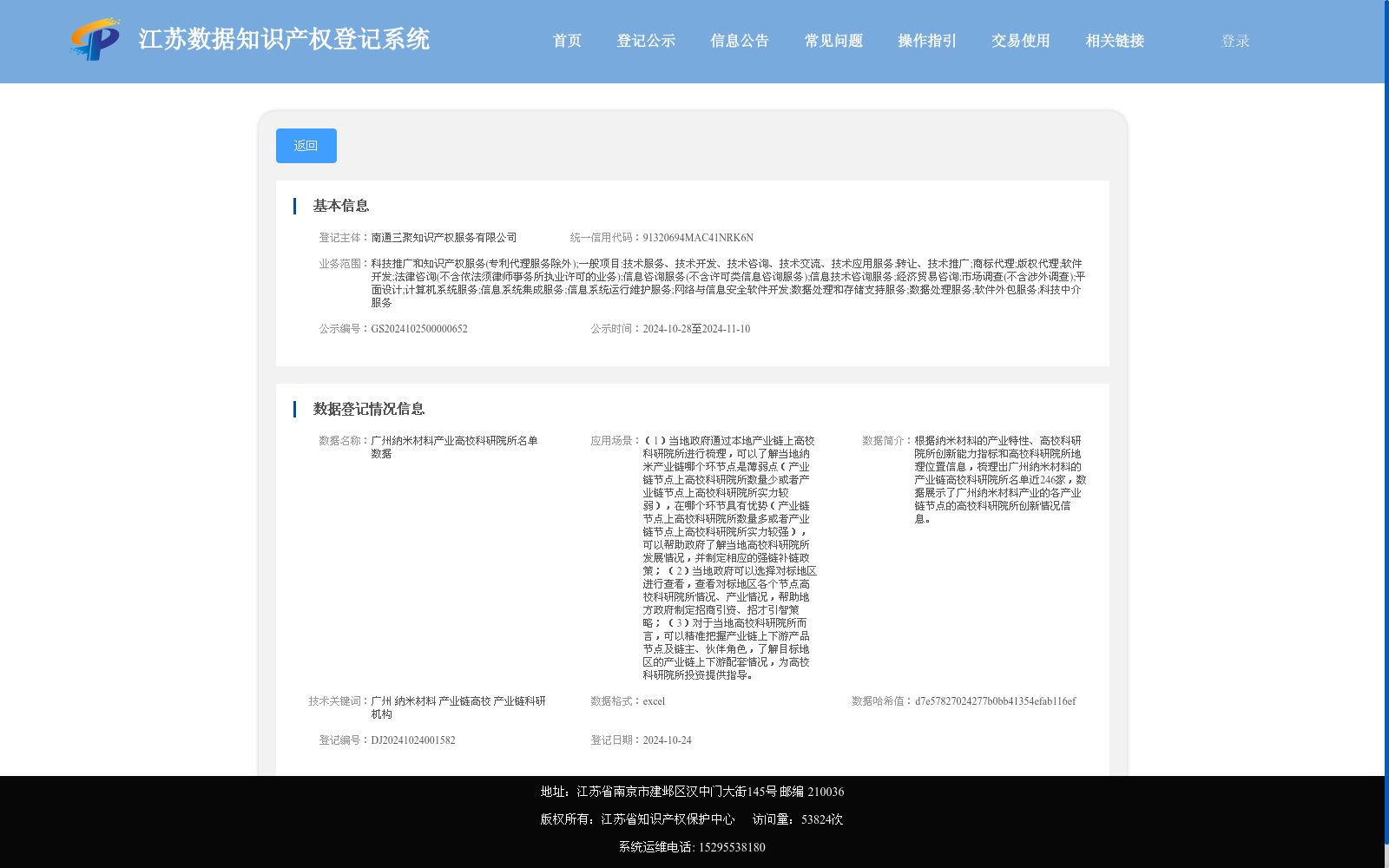Select publication period 2024-10-28至2024-11-10
Screen dimensions: 1389x868
[x=696, y=329]
